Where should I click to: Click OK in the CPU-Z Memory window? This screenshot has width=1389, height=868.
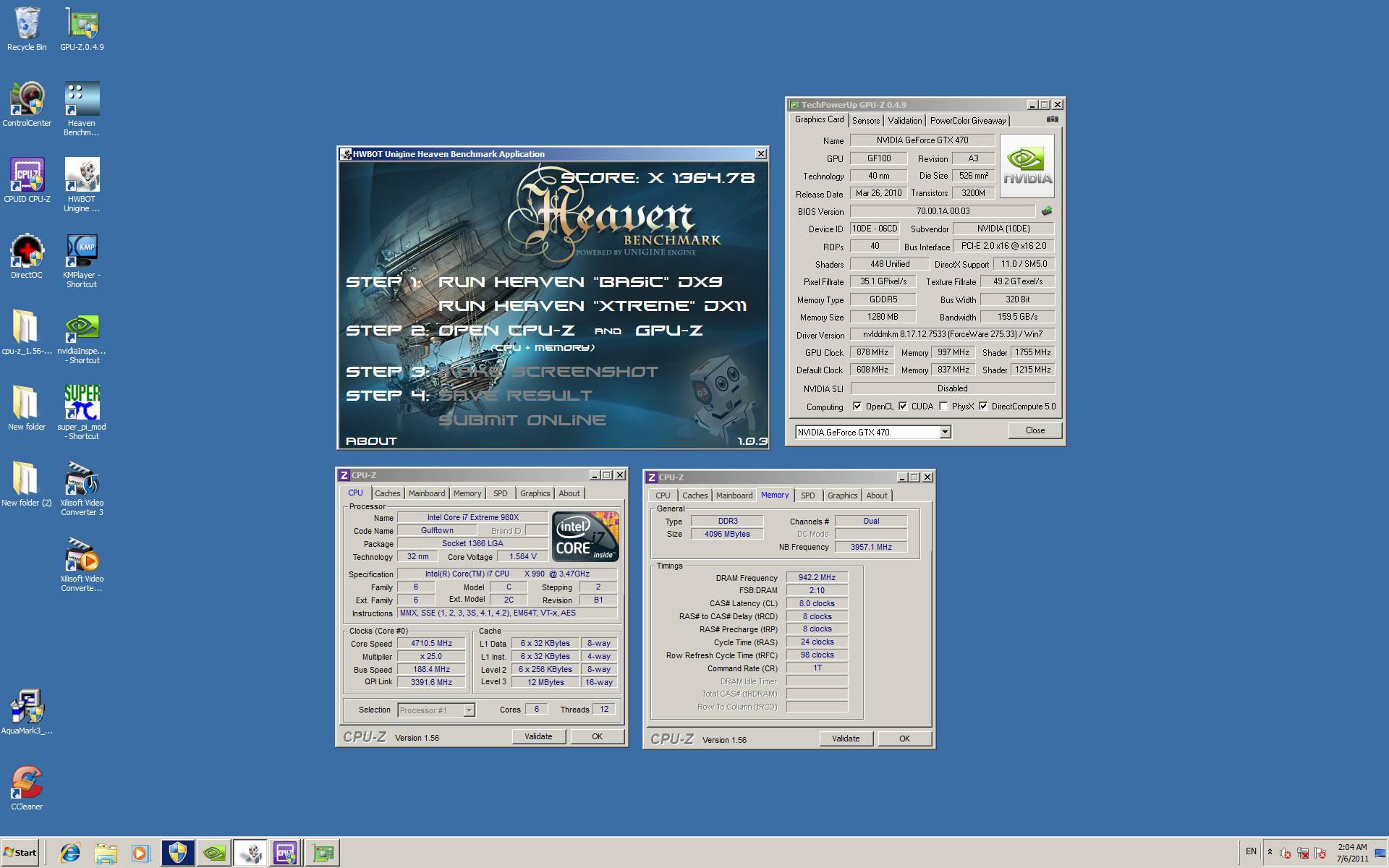point(904,739)
